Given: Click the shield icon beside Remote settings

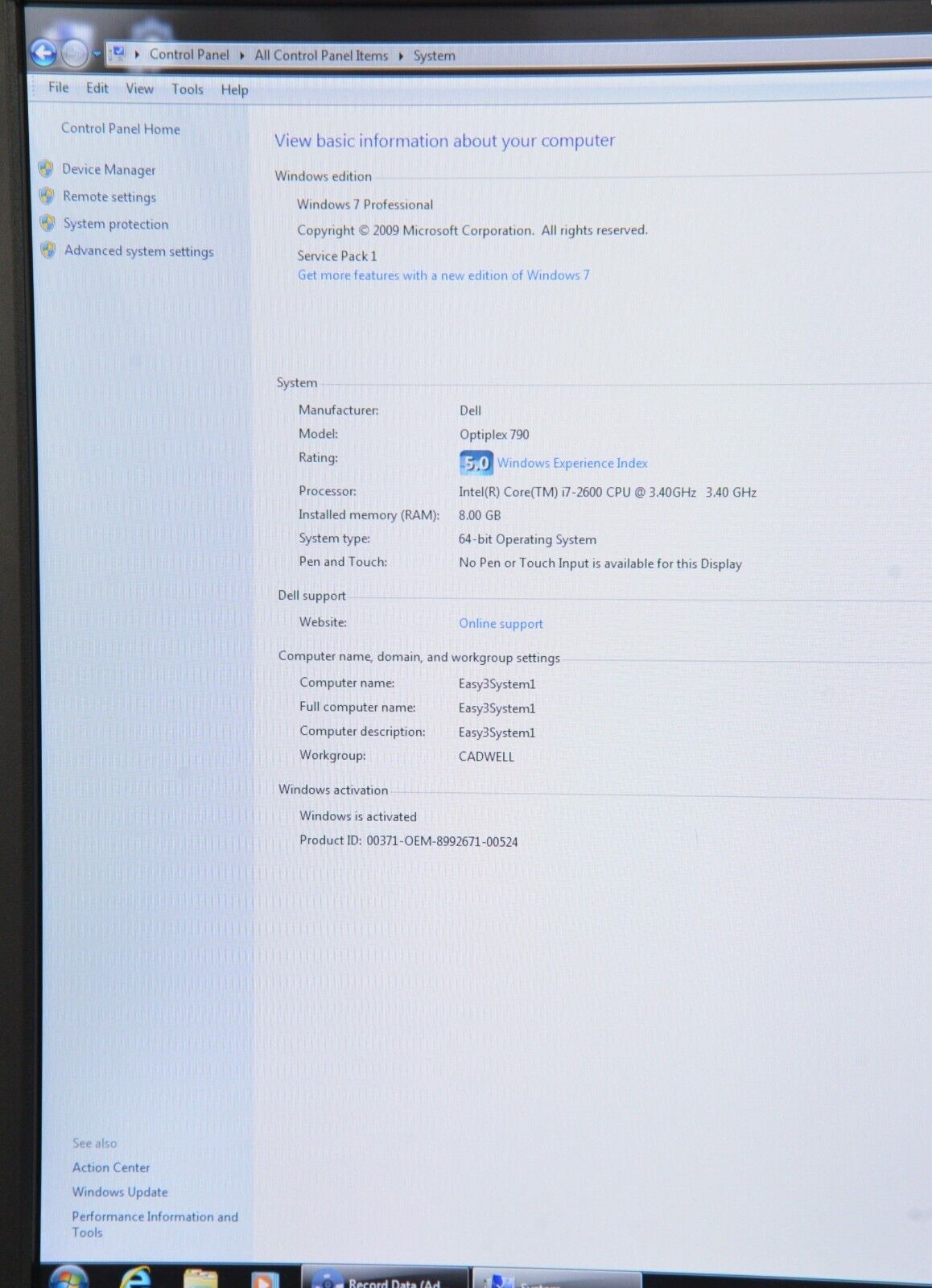Looking at the screenshot, I should (x=47, y=196).
